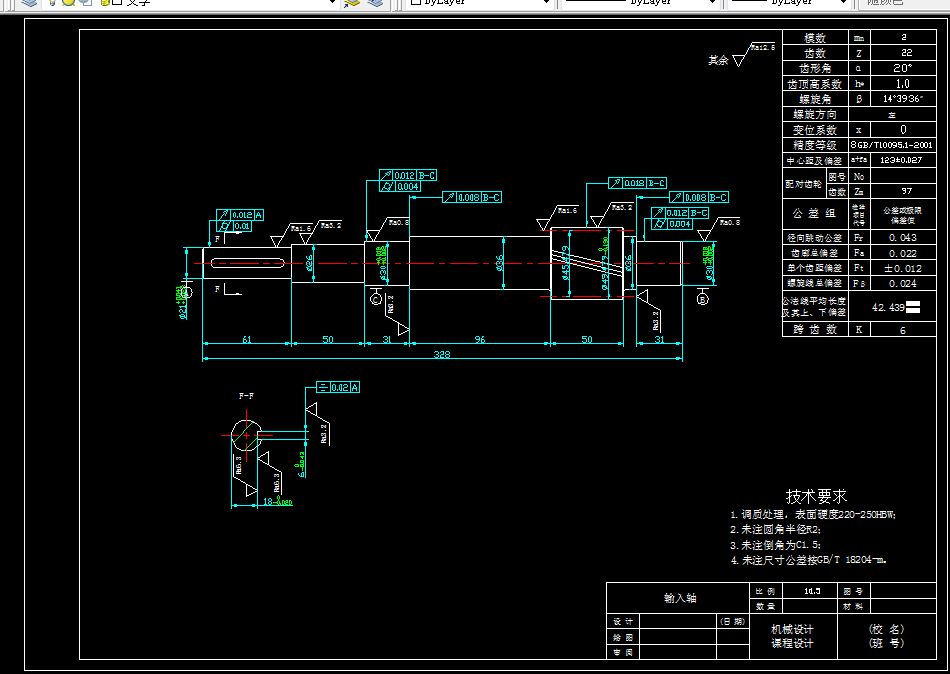This screenshot has height=674, width=950.
Task: Click the plot style 随颜色 box
Action: 903,2
